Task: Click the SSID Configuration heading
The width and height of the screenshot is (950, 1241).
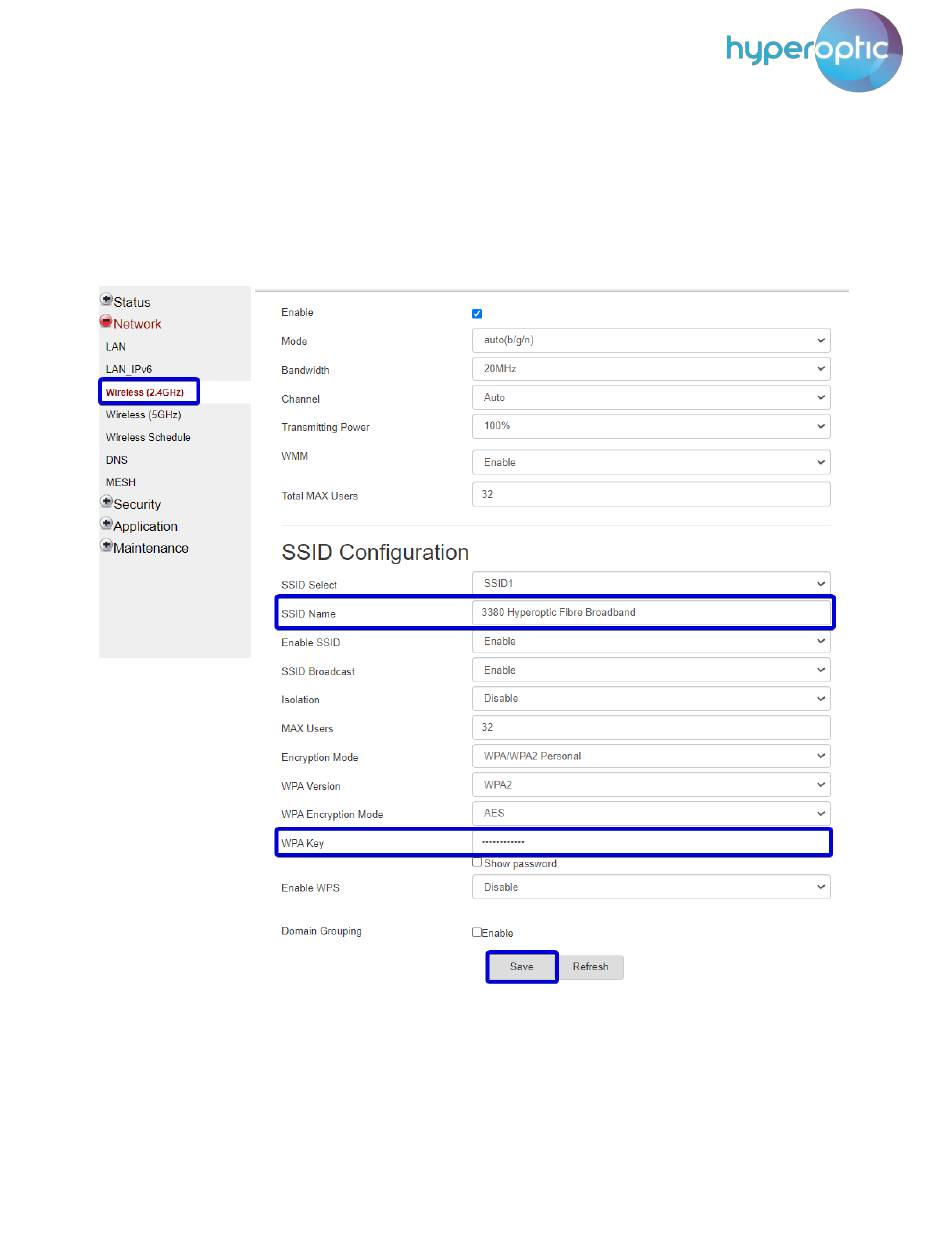Action: (x=375, y=552)
